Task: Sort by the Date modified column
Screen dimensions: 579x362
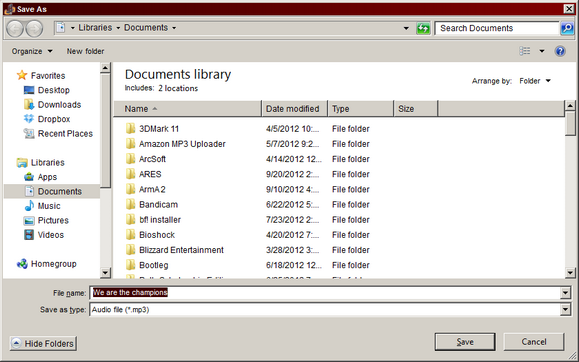Action: click(x=295, y=109)
